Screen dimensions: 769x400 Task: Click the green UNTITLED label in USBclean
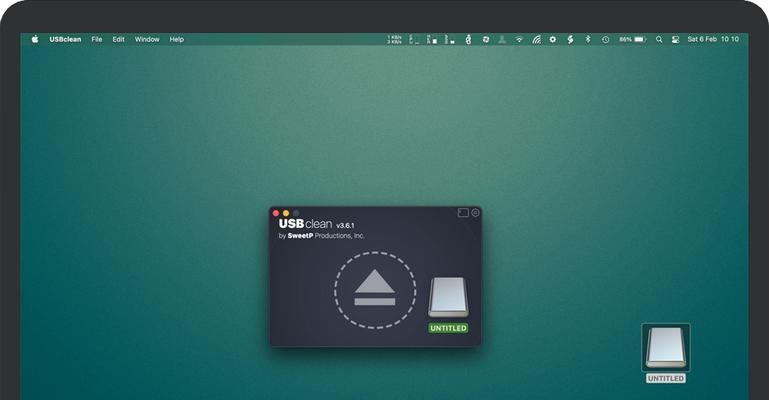[x=448, y=328]
